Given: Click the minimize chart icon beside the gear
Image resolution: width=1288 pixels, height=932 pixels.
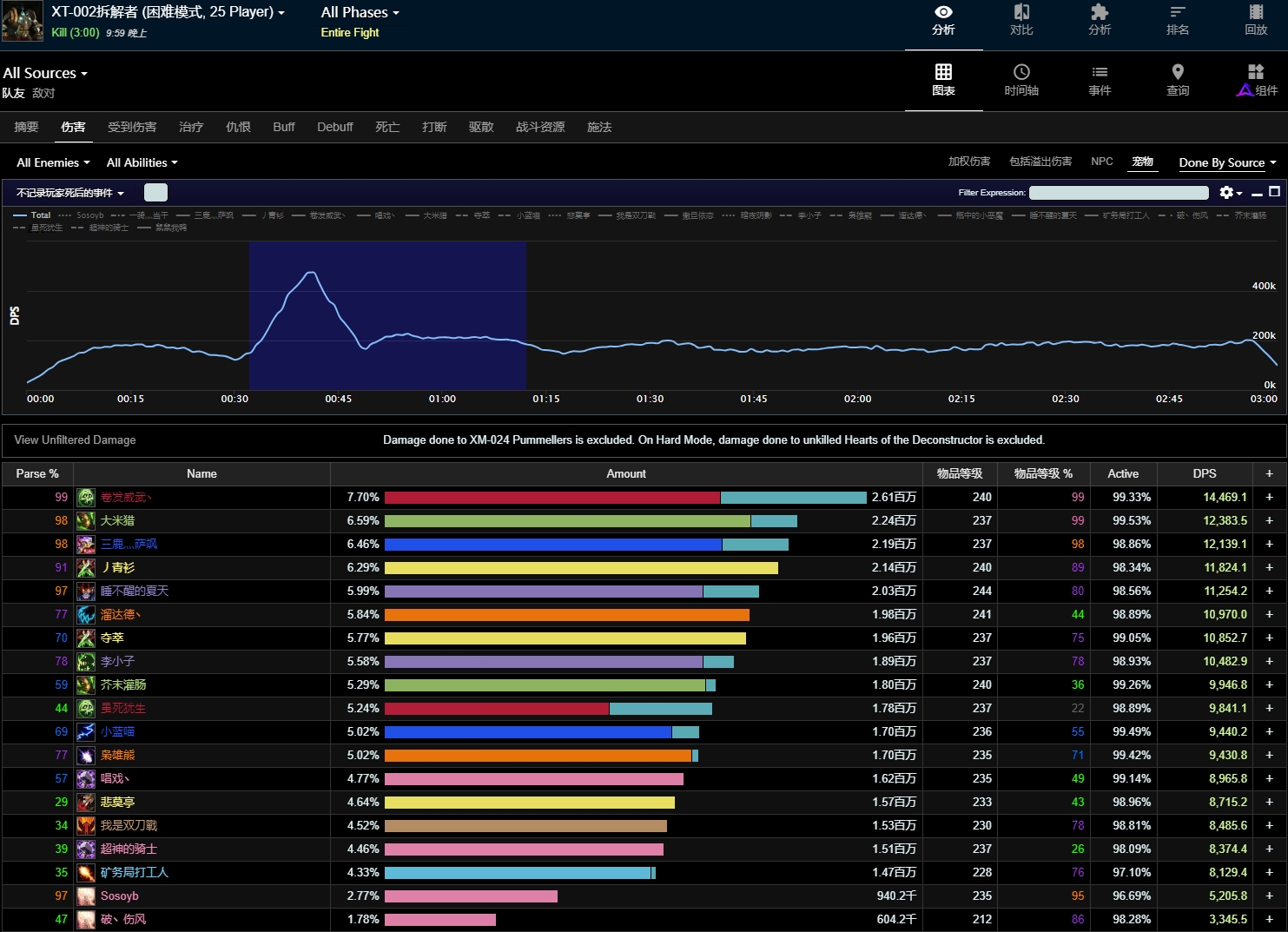Looking at the screenshot, I should (1257, 193).
